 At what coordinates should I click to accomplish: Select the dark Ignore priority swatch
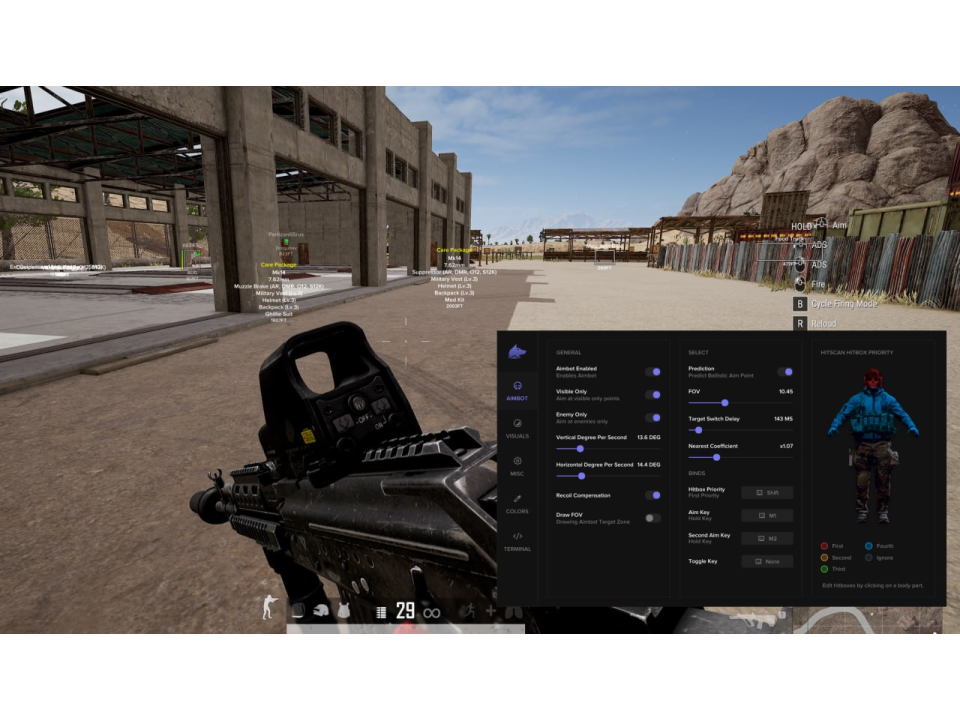click(869, 557)
